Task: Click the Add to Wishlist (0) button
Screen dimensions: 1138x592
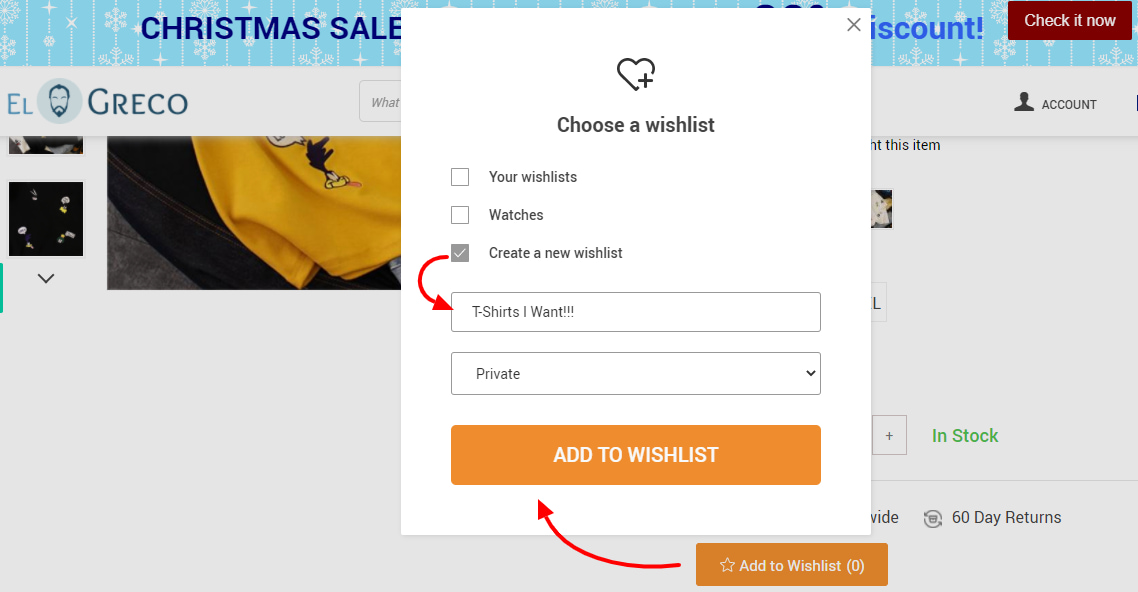Action: (792, 565)
